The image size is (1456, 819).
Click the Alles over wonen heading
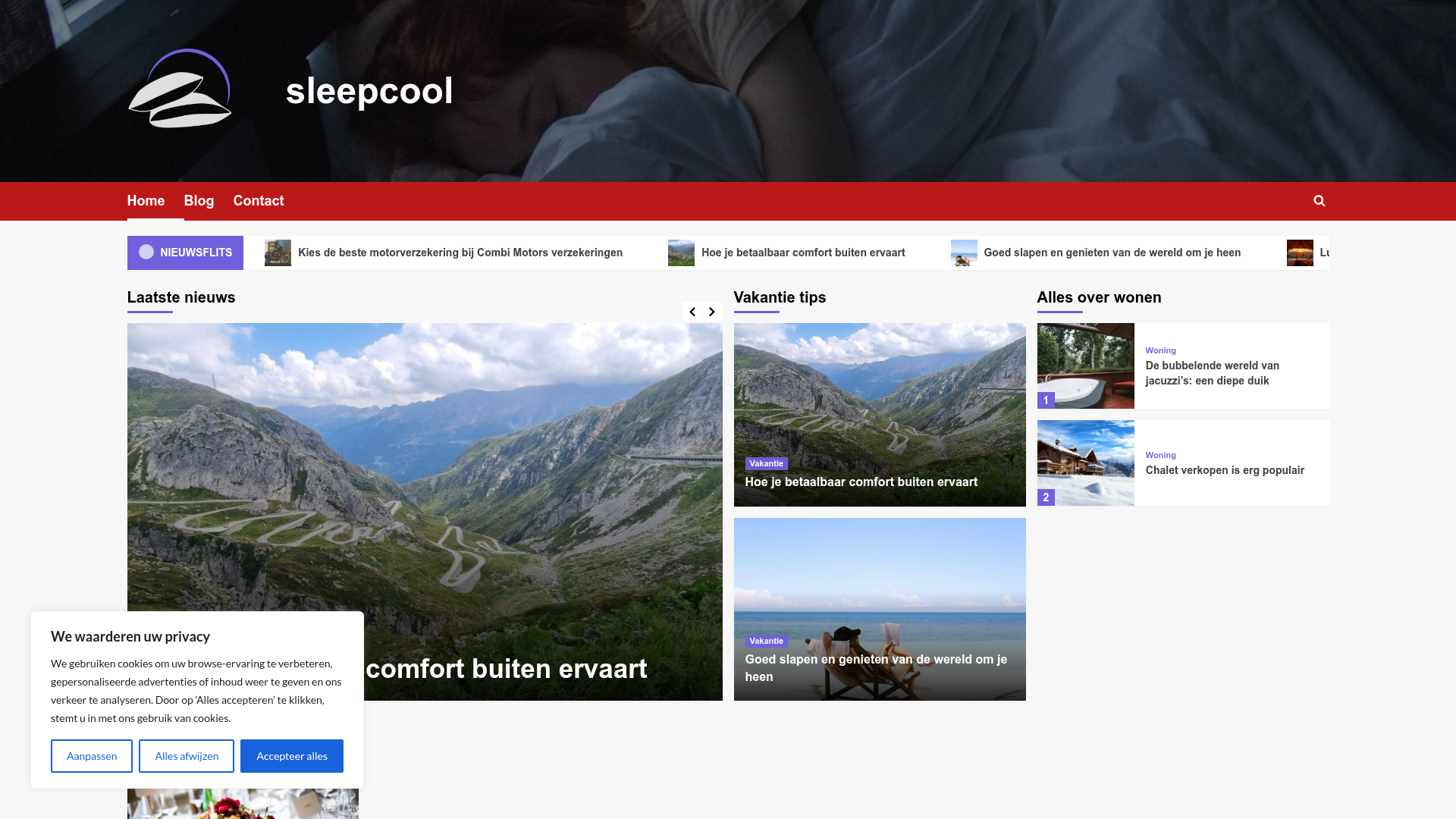click(x=1100, y=297)
